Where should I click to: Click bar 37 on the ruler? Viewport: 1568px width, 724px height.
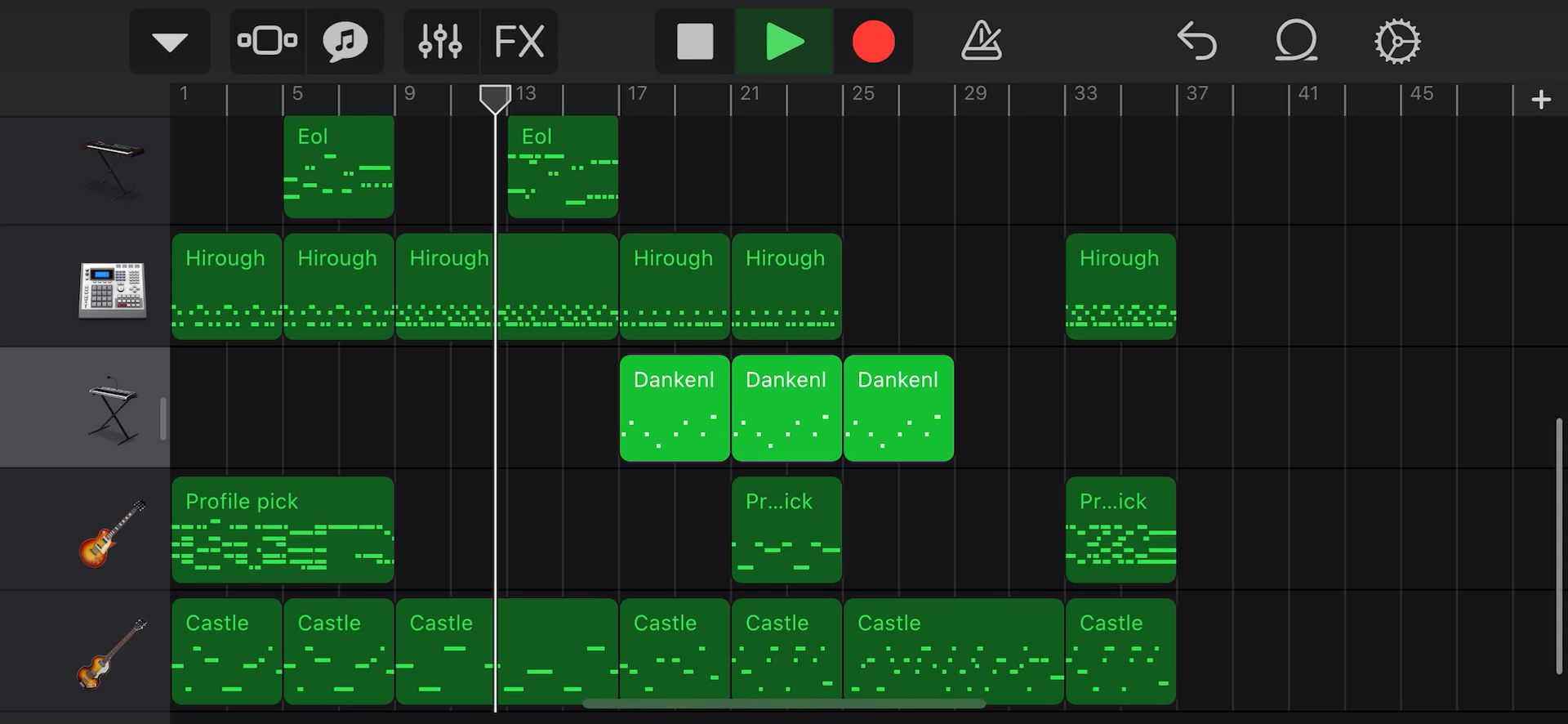(1197, 93)
